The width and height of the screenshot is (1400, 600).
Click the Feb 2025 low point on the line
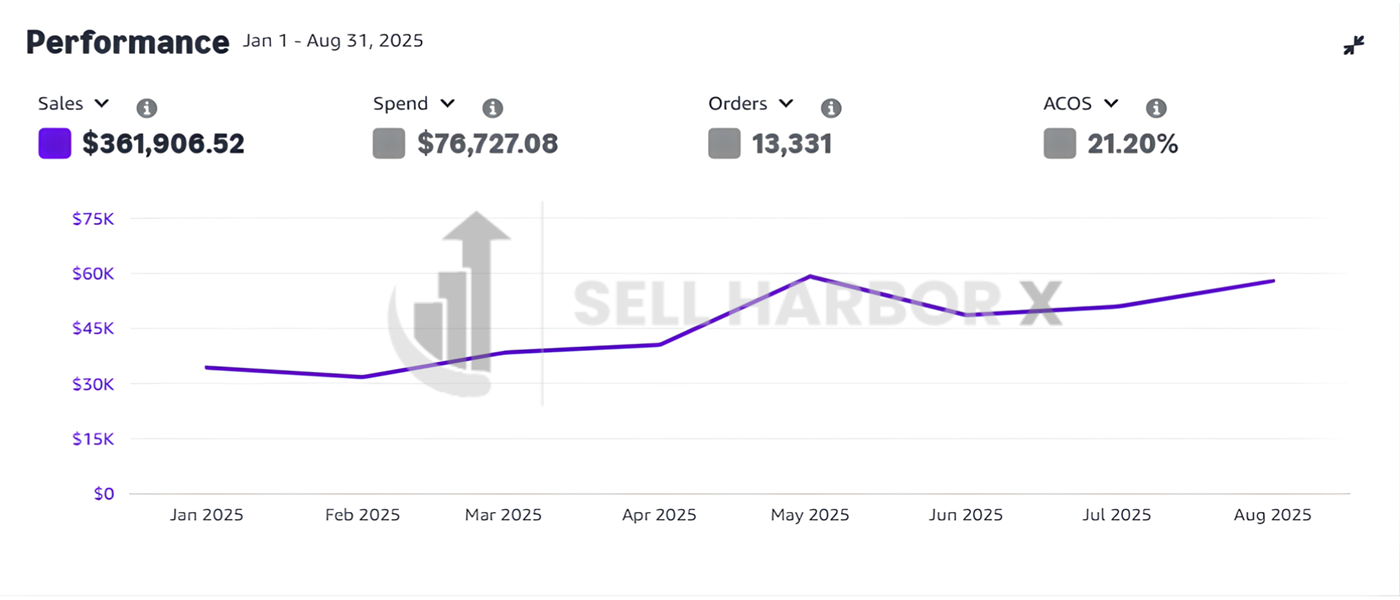[362, 377]
